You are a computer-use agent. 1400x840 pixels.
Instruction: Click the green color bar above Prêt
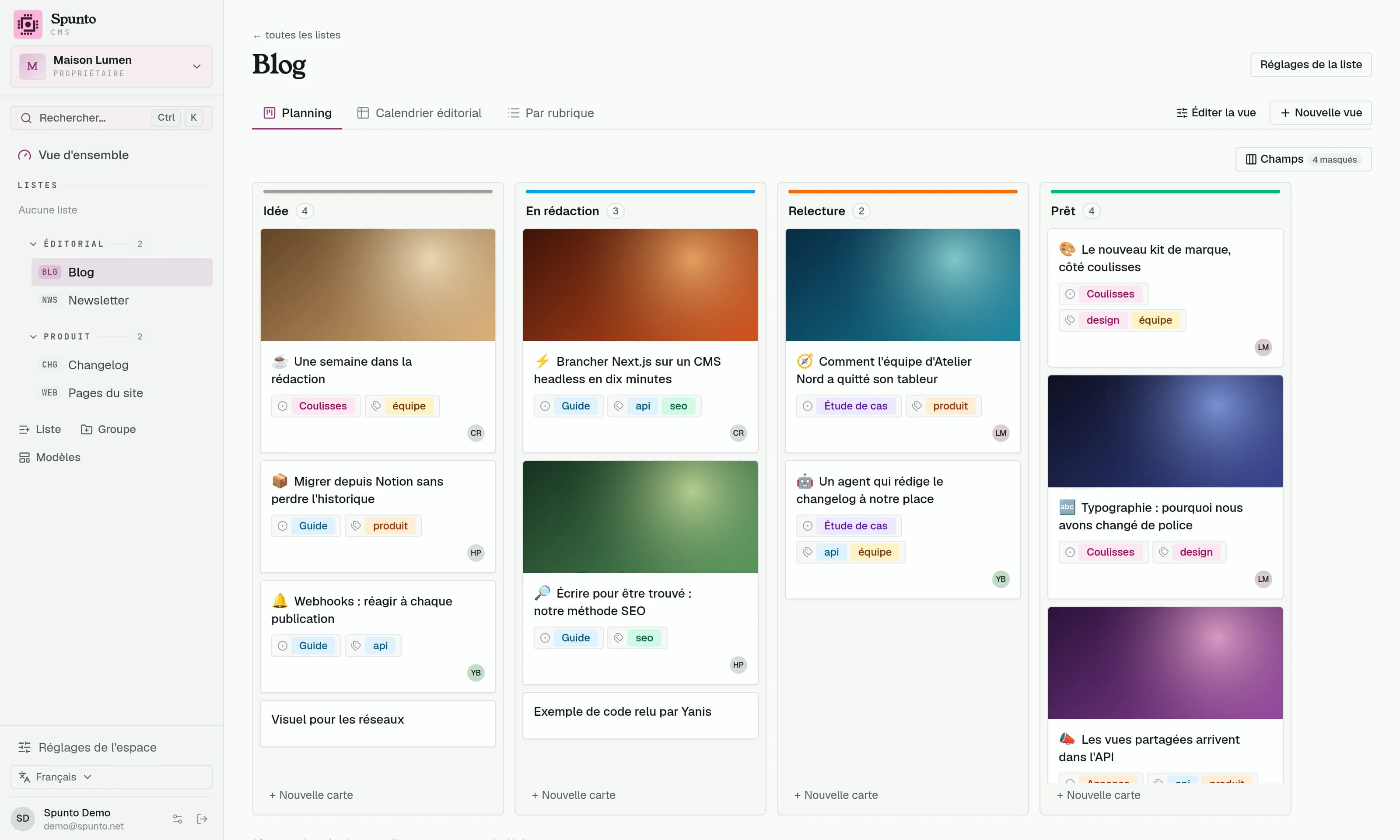click(x=1165, y=192)
